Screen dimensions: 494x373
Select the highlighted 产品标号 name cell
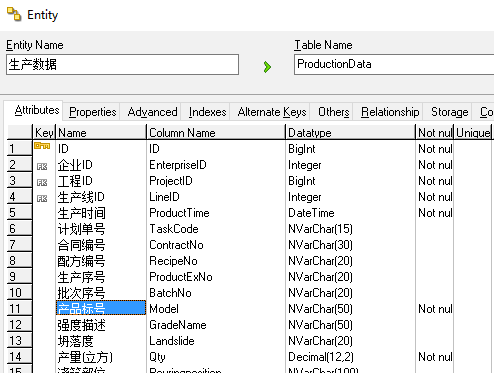(101, 308)
